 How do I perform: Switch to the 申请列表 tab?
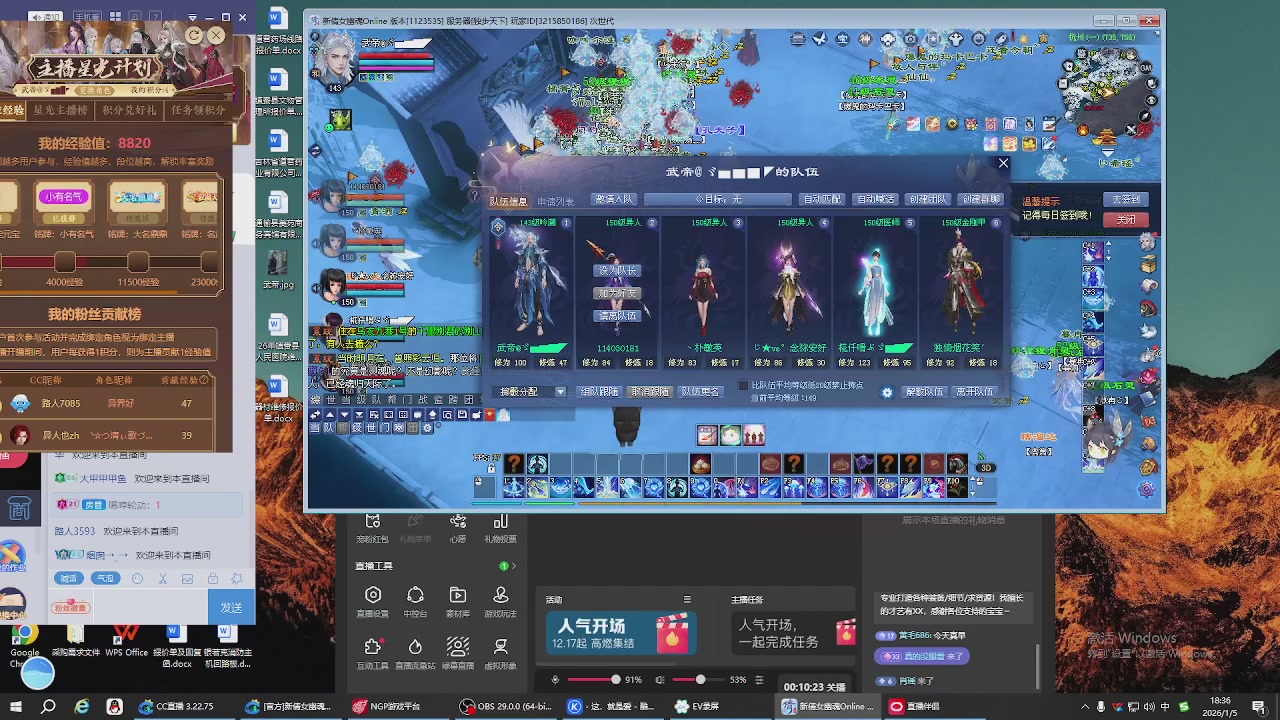click(x=555, y=201)
